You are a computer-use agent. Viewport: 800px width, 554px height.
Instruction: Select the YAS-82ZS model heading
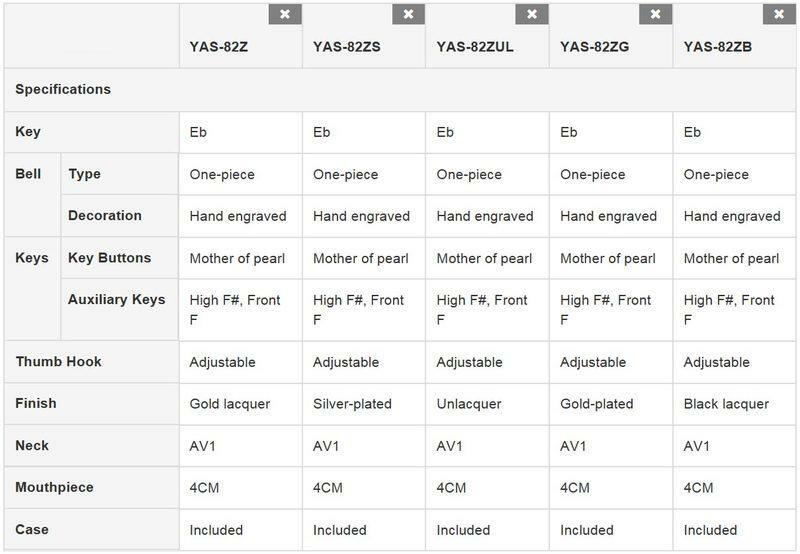click(345, 46)
